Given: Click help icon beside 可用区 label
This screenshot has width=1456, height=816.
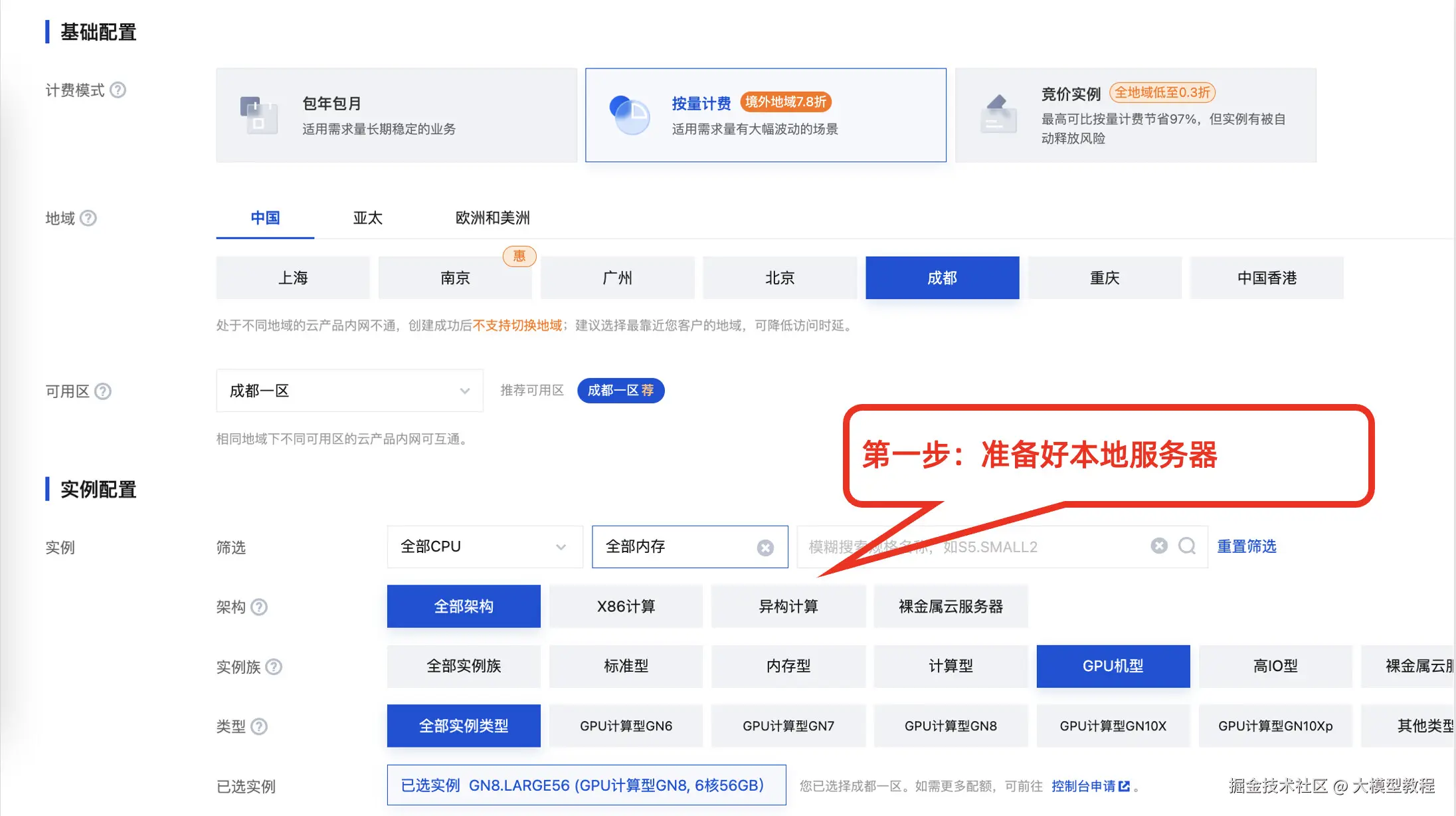Looking at the screenshot, I should click(103, 391).
